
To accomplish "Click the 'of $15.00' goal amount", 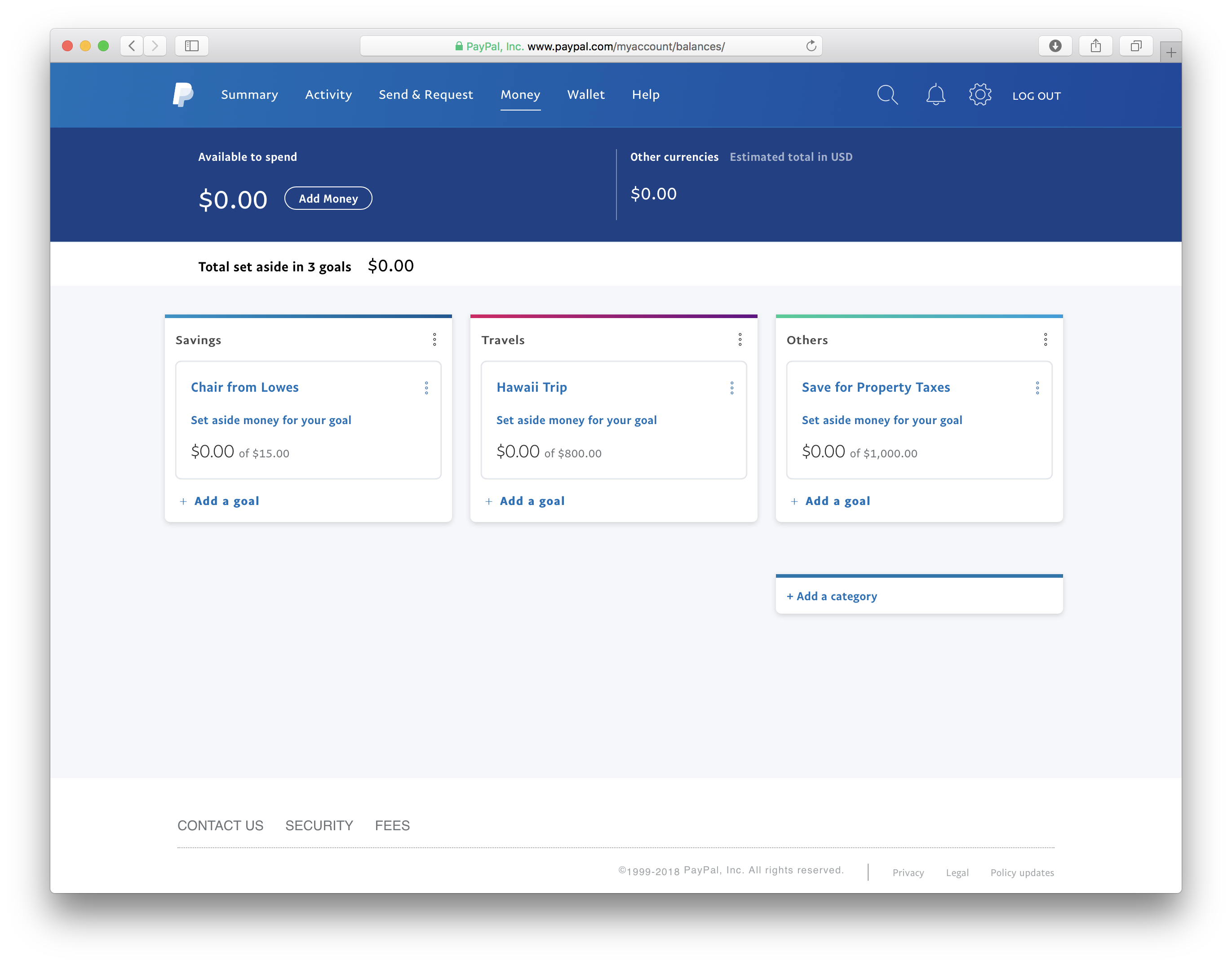I will [x=264, y=454].
